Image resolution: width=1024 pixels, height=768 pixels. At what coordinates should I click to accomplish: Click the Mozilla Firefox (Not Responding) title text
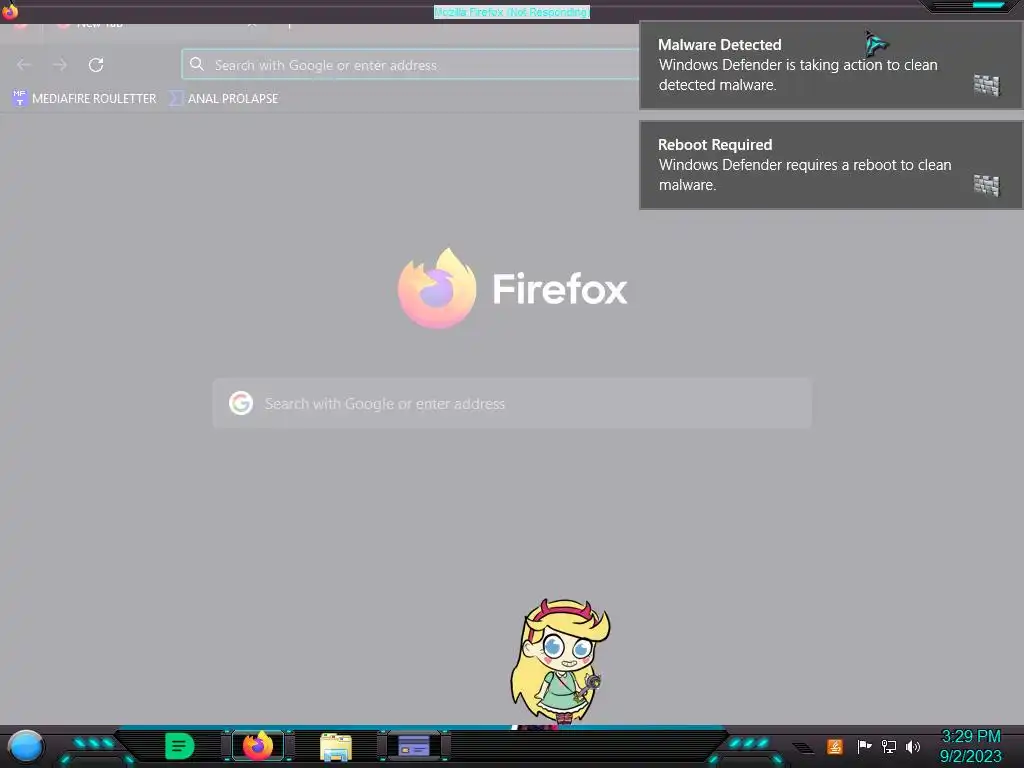(512, 12)
